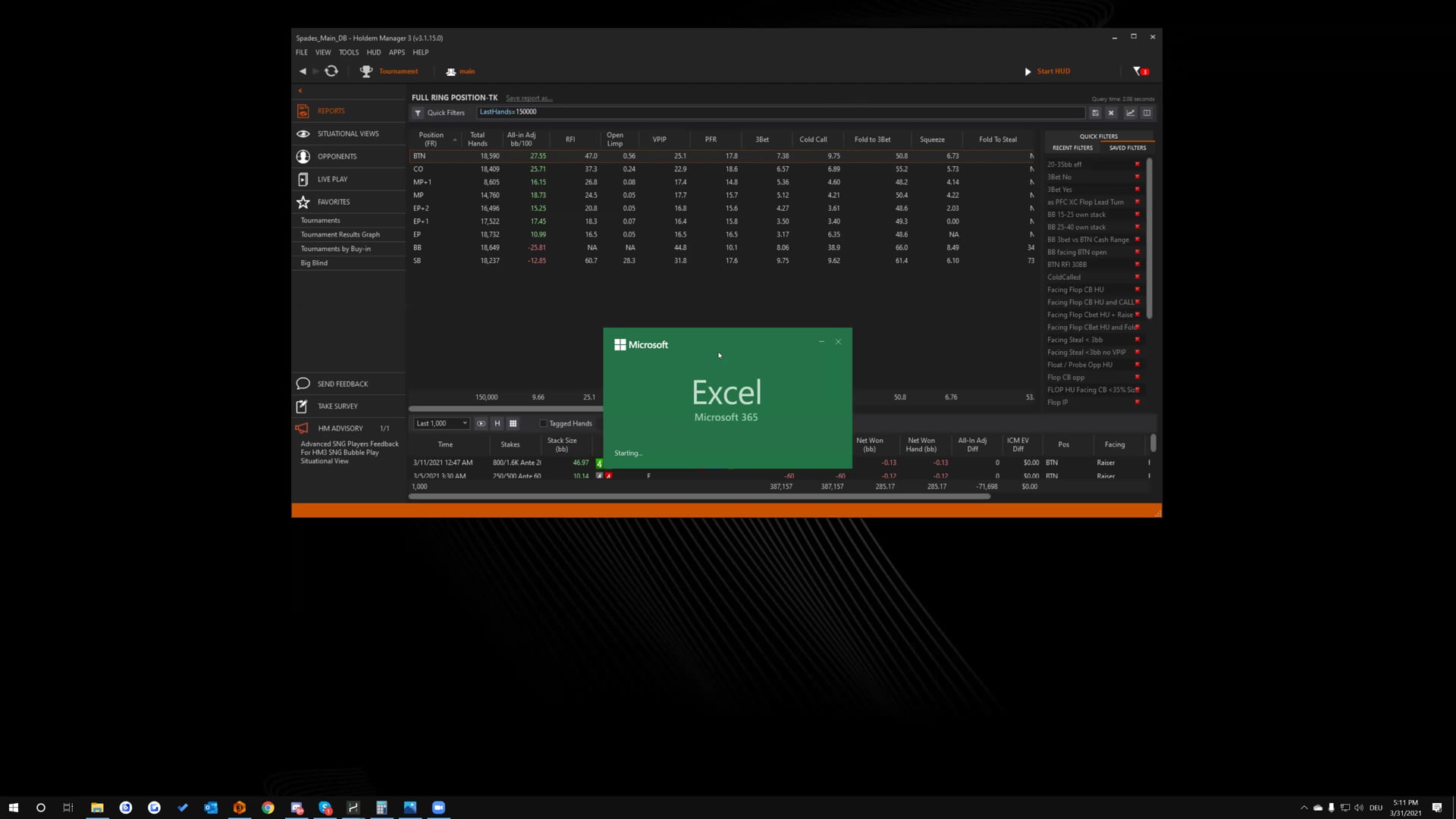The image size is (1456, 819).
Task: Sort by the VPIP column header
Action: click(659, 140)
